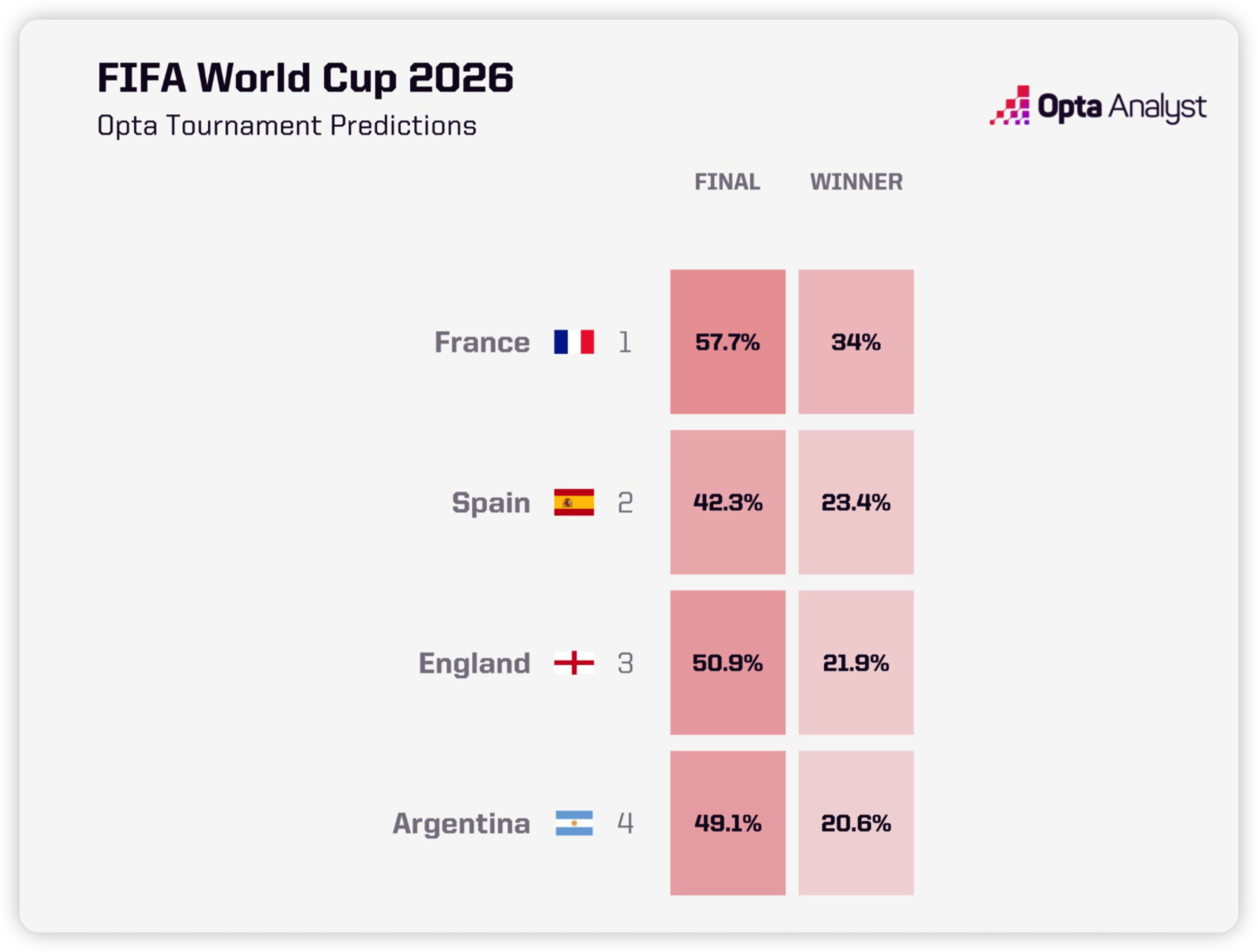Click the Opta Analyst logo icon
The image size is (1258, 952).
[1010, 105]
